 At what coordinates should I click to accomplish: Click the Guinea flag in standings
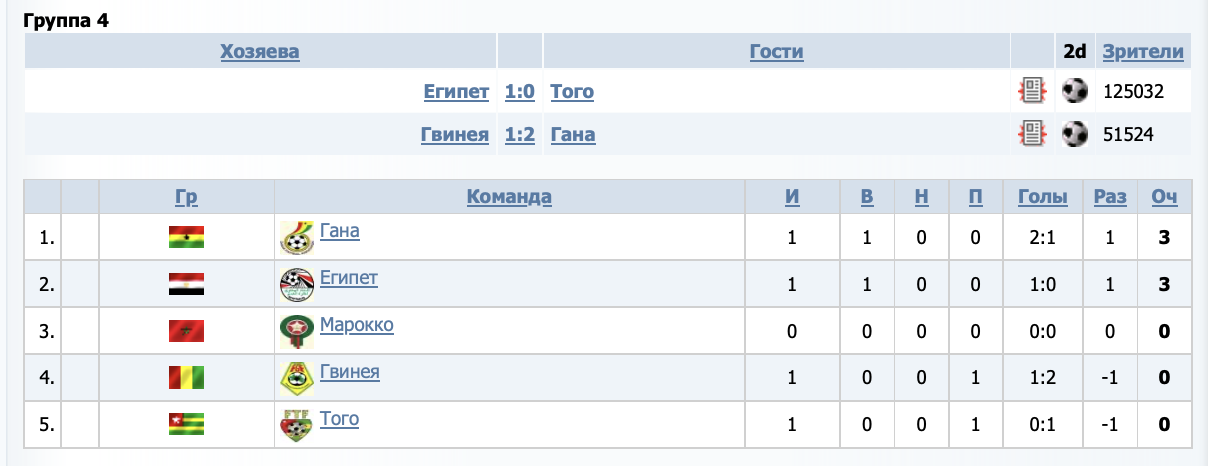[x=186, y=378]
